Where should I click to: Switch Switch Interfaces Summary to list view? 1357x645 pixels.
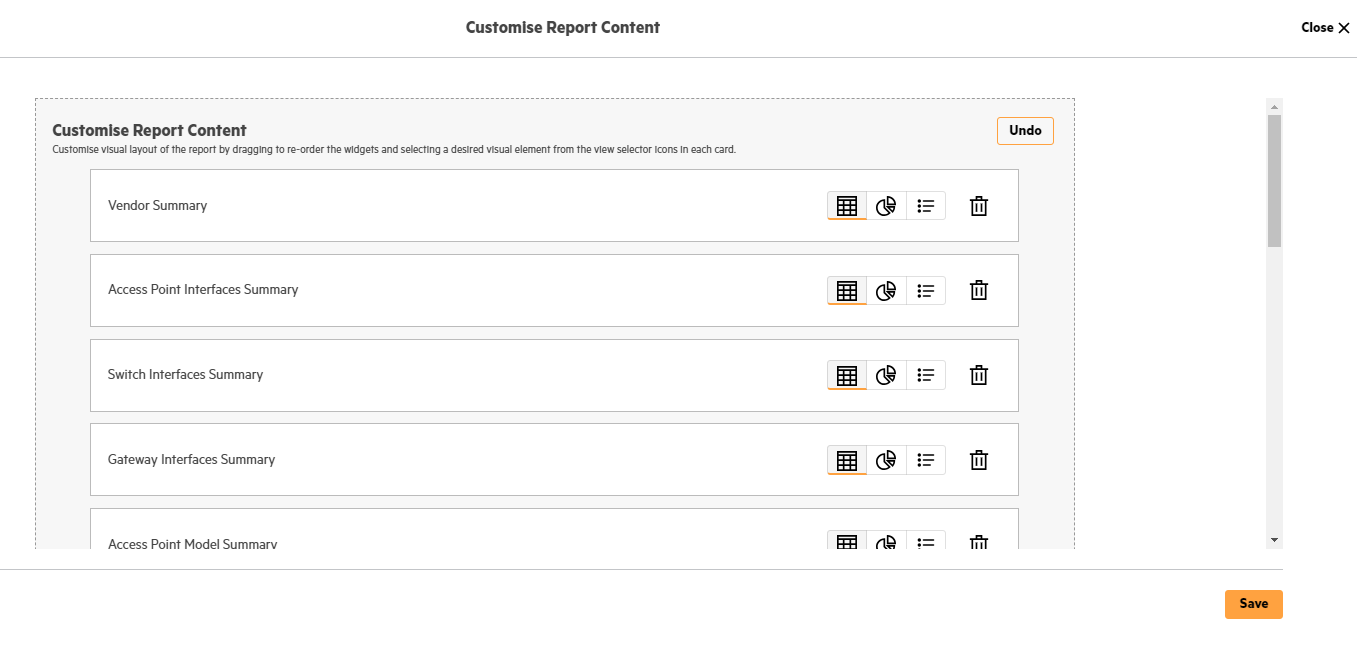[926, 375]
